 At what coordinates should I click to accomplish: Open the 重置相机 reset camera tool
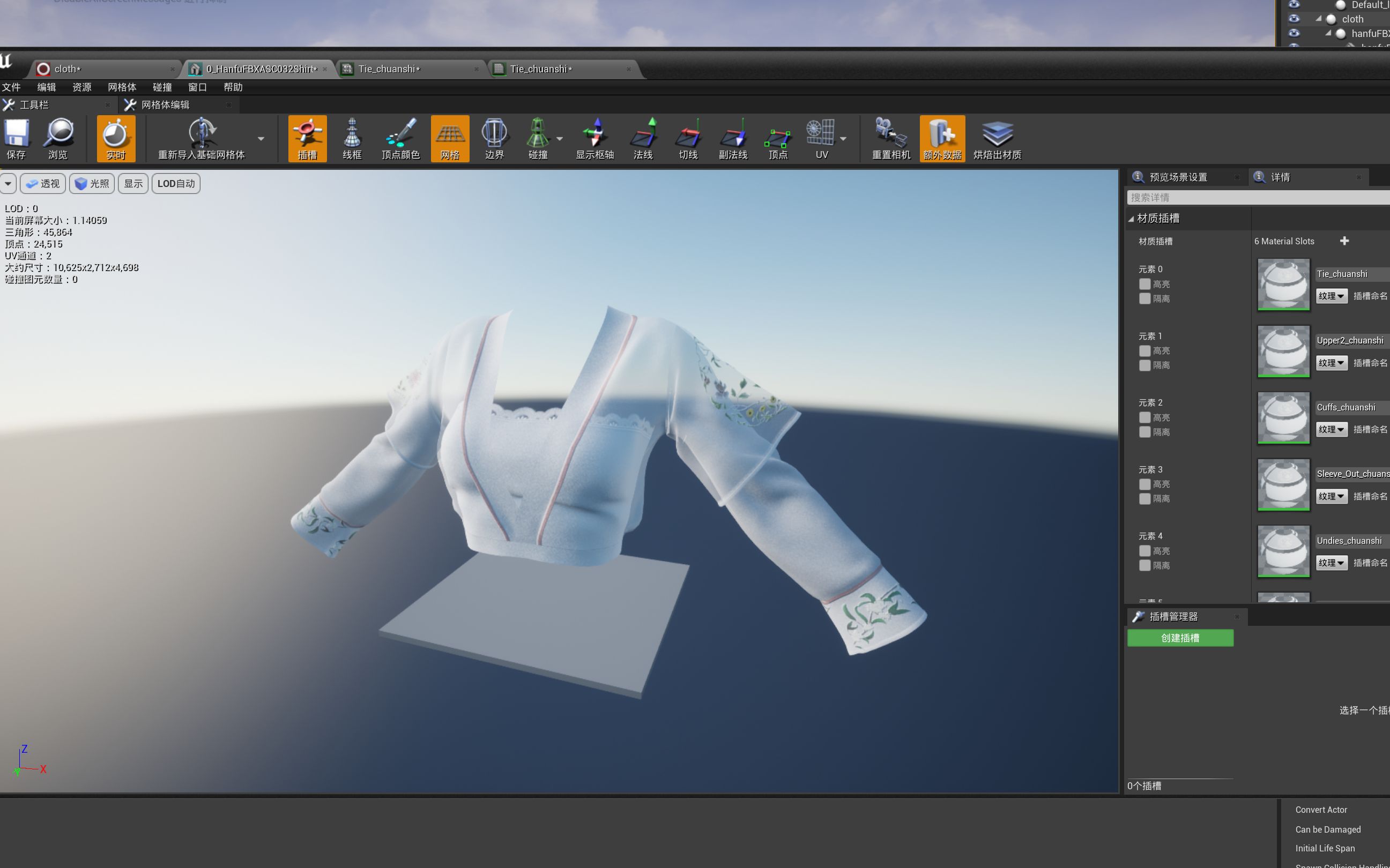pyautogui.click(x=889, y=138)
